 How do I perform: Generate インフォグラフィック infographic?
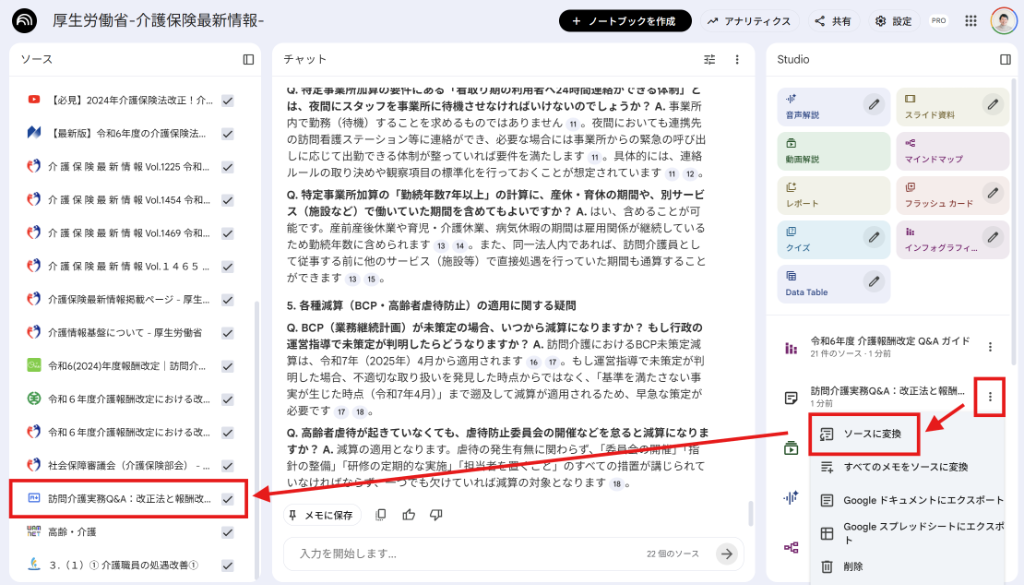tap(952, 240)
